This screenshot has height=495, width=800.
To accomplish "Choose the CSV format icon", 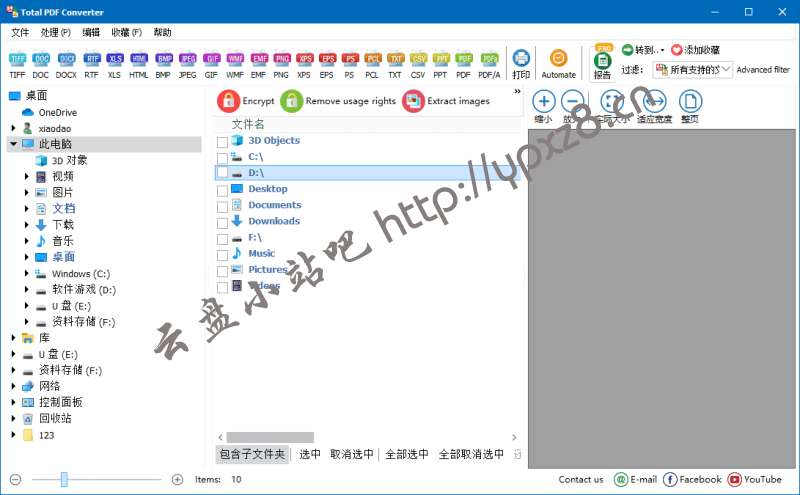I will coord(418,65).
